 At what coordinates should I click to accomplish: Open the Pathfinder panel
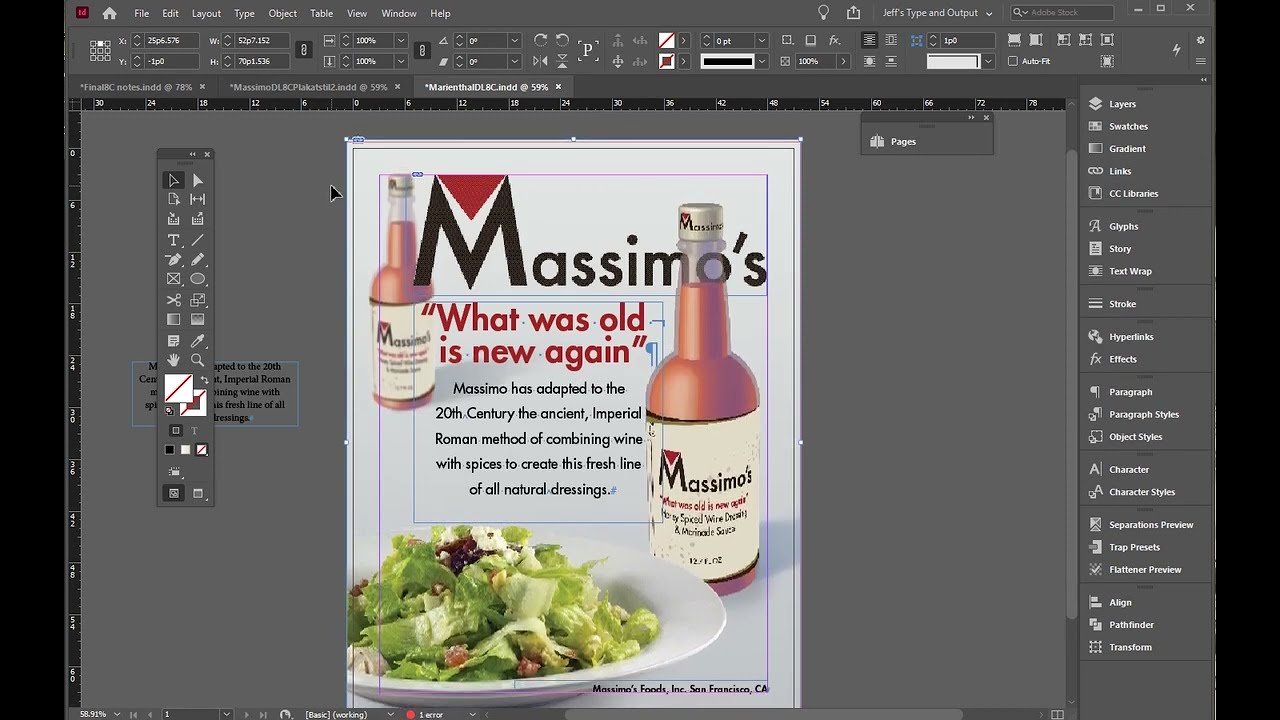coord(1131,624)
